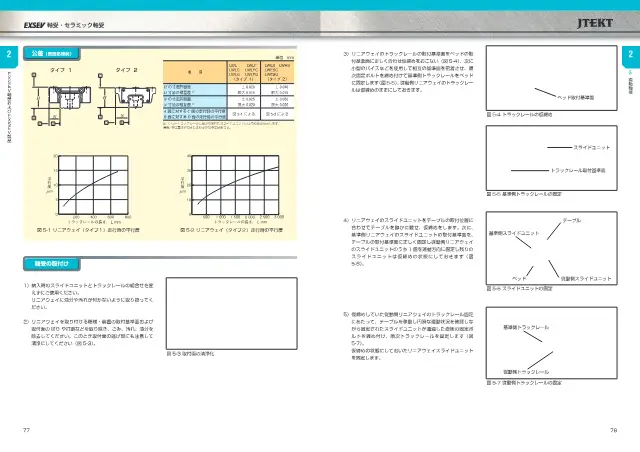Click the ベッド取付基準面 label in Fig 5-4
Screen dimensions: 640x452
575,98
